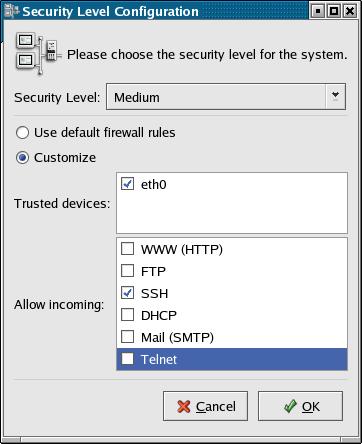The image size is (362, 444).
Task: Confirm settings with the OK button
Action: [300, 406]
